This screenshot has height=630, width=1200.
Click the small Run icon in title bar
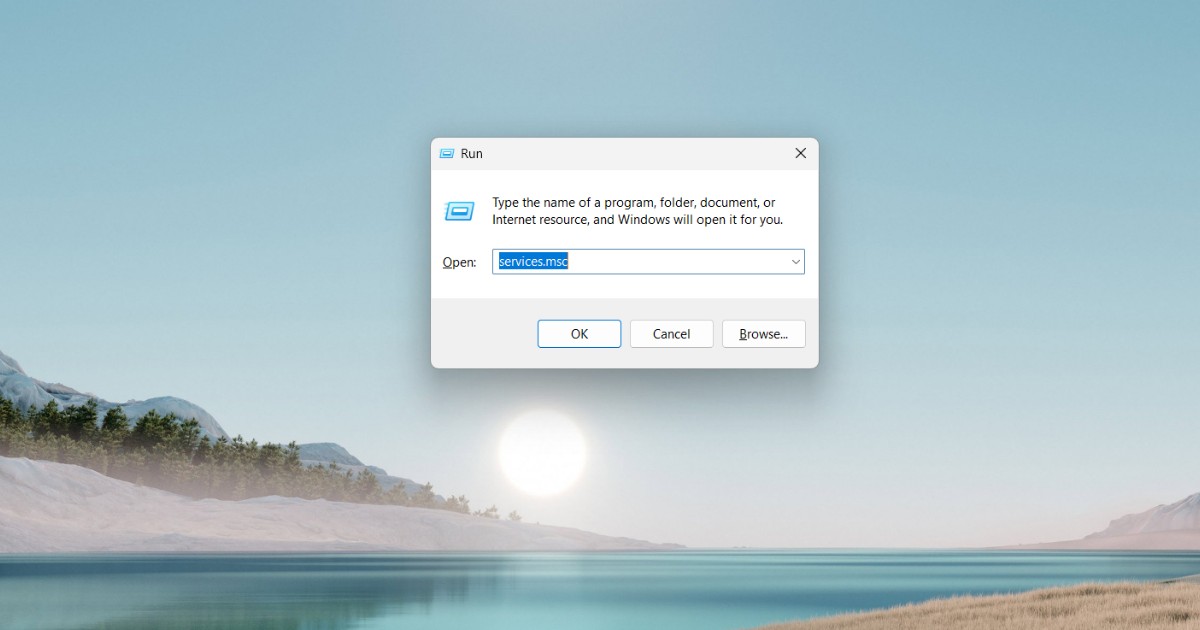point(447,154)
